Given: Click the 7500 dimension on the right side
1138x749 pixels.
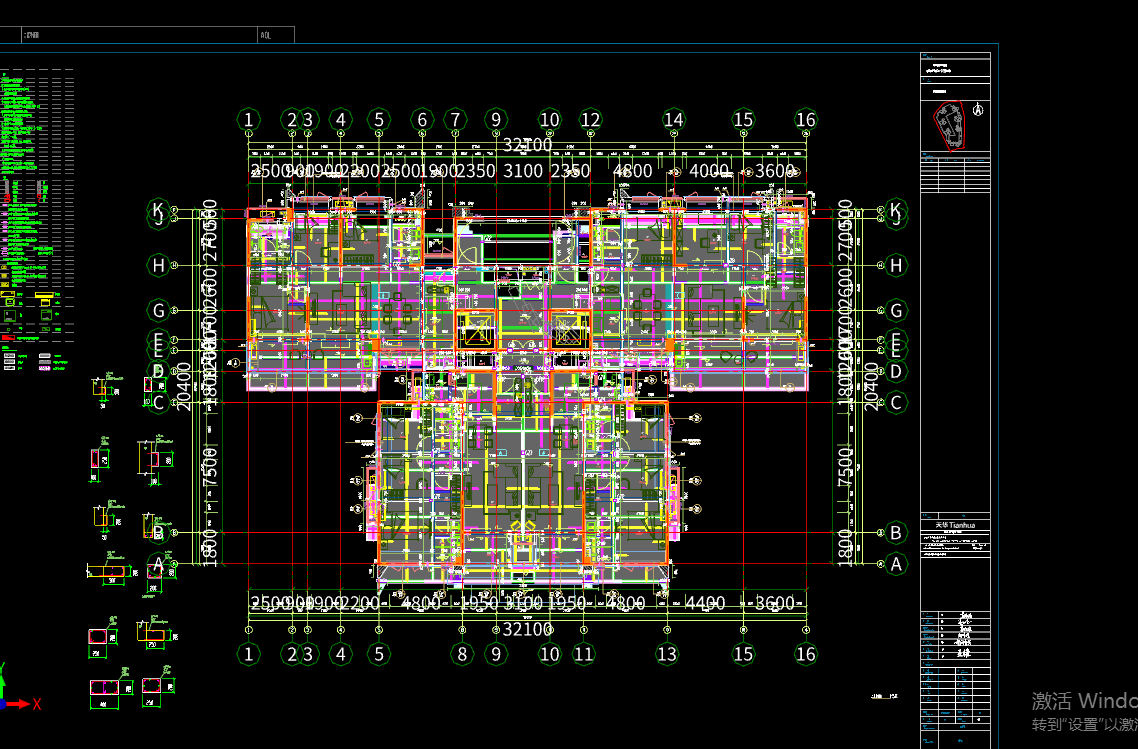Looking at the screenshot, I should pos(846,467).
